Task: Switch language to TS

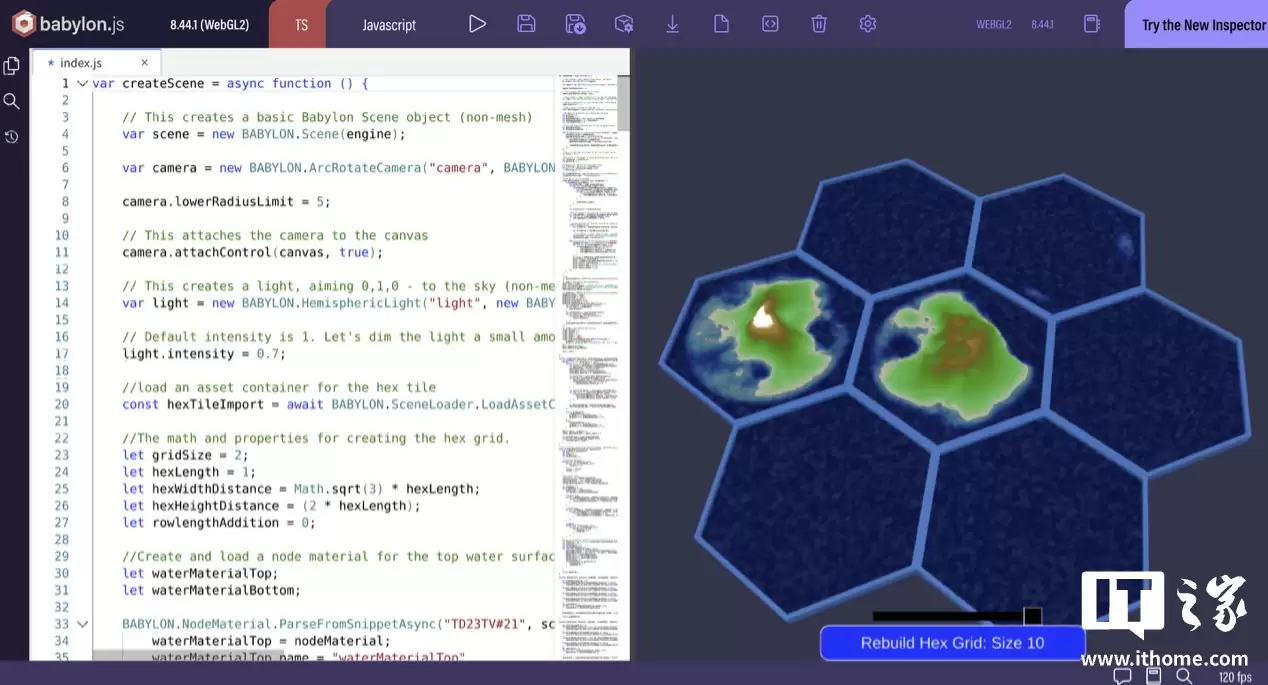Action: coord(301,25)
